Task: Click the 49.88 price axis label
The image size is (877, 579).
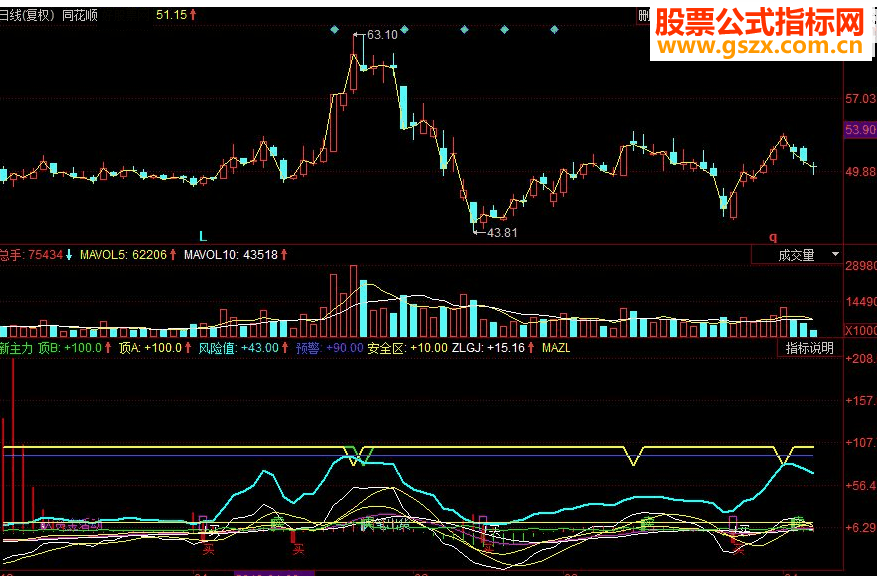Action: point(860,172)
